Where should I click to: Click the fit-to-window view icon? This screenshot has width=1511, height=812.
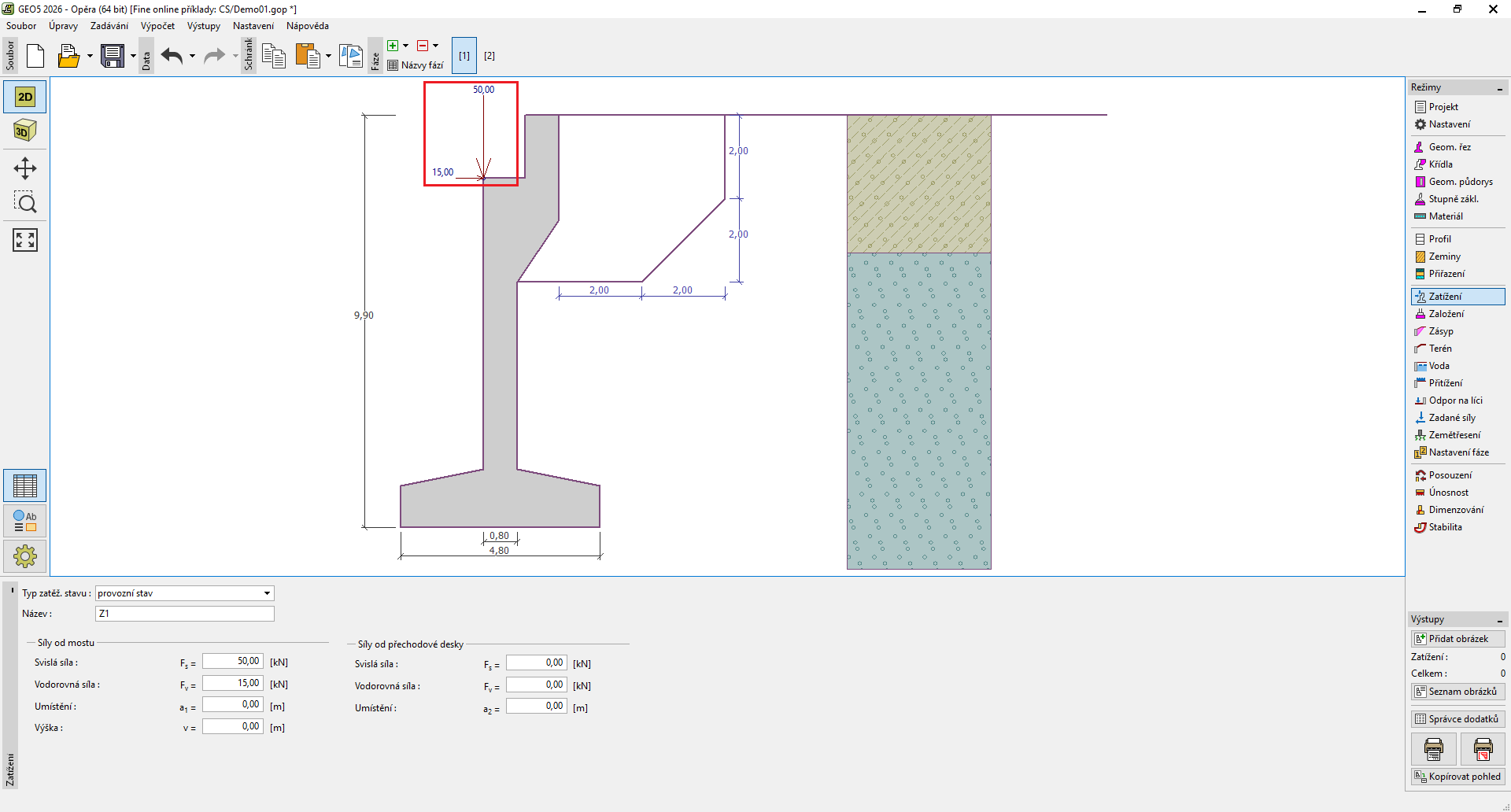pyautogui.click(x=24, y=240)
